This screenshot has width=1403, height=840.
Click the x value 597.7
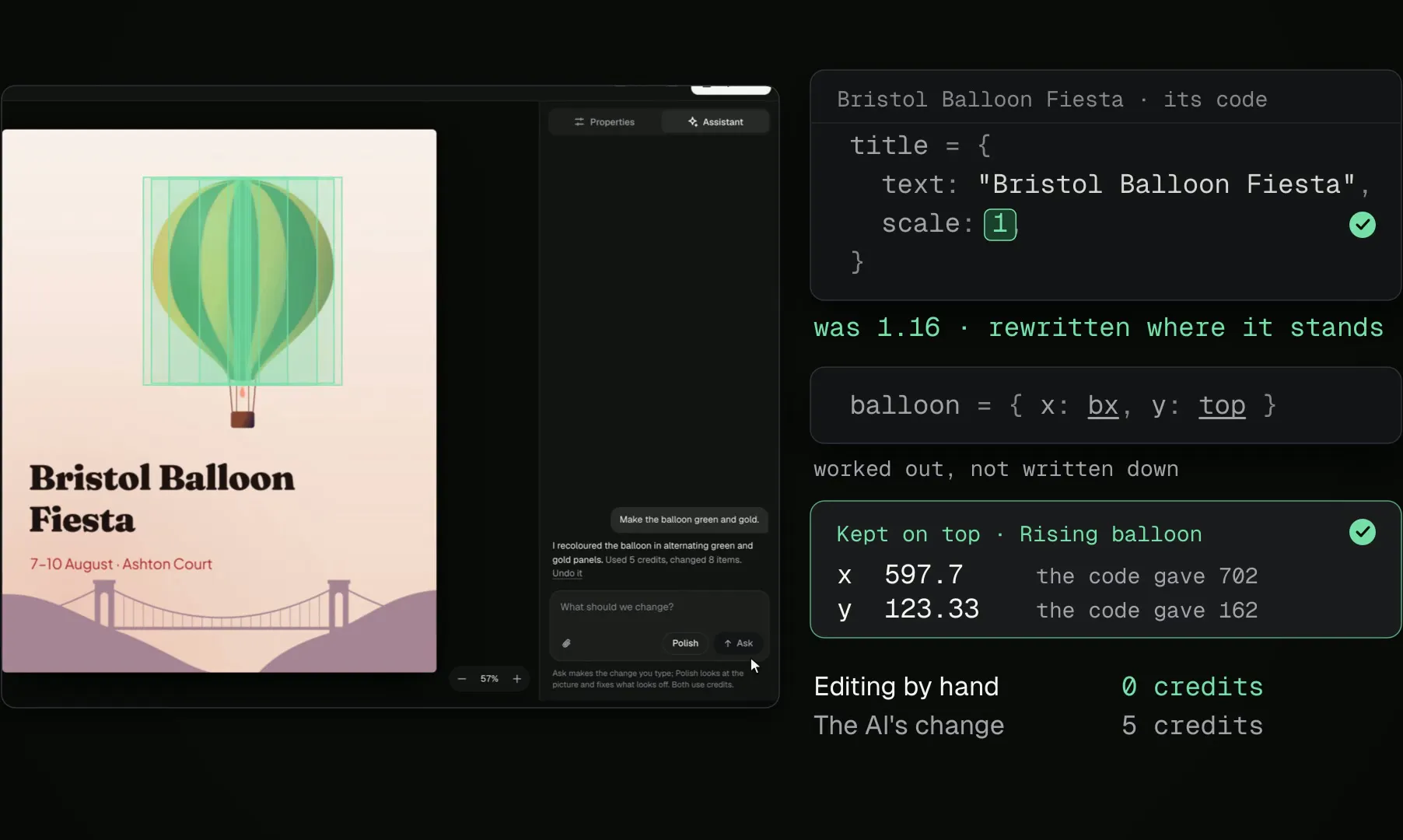[x=924, y=575]
